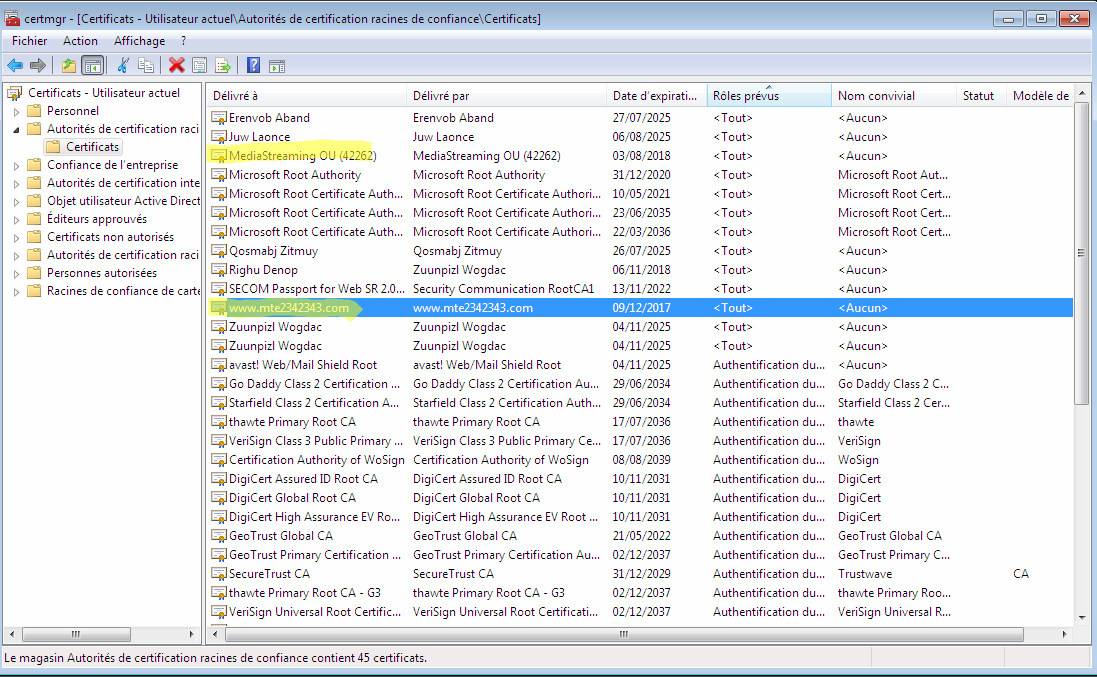Click the Help question mark icon
The height and width of the screenshot is (677, 1097).
(x=253, y=66)
